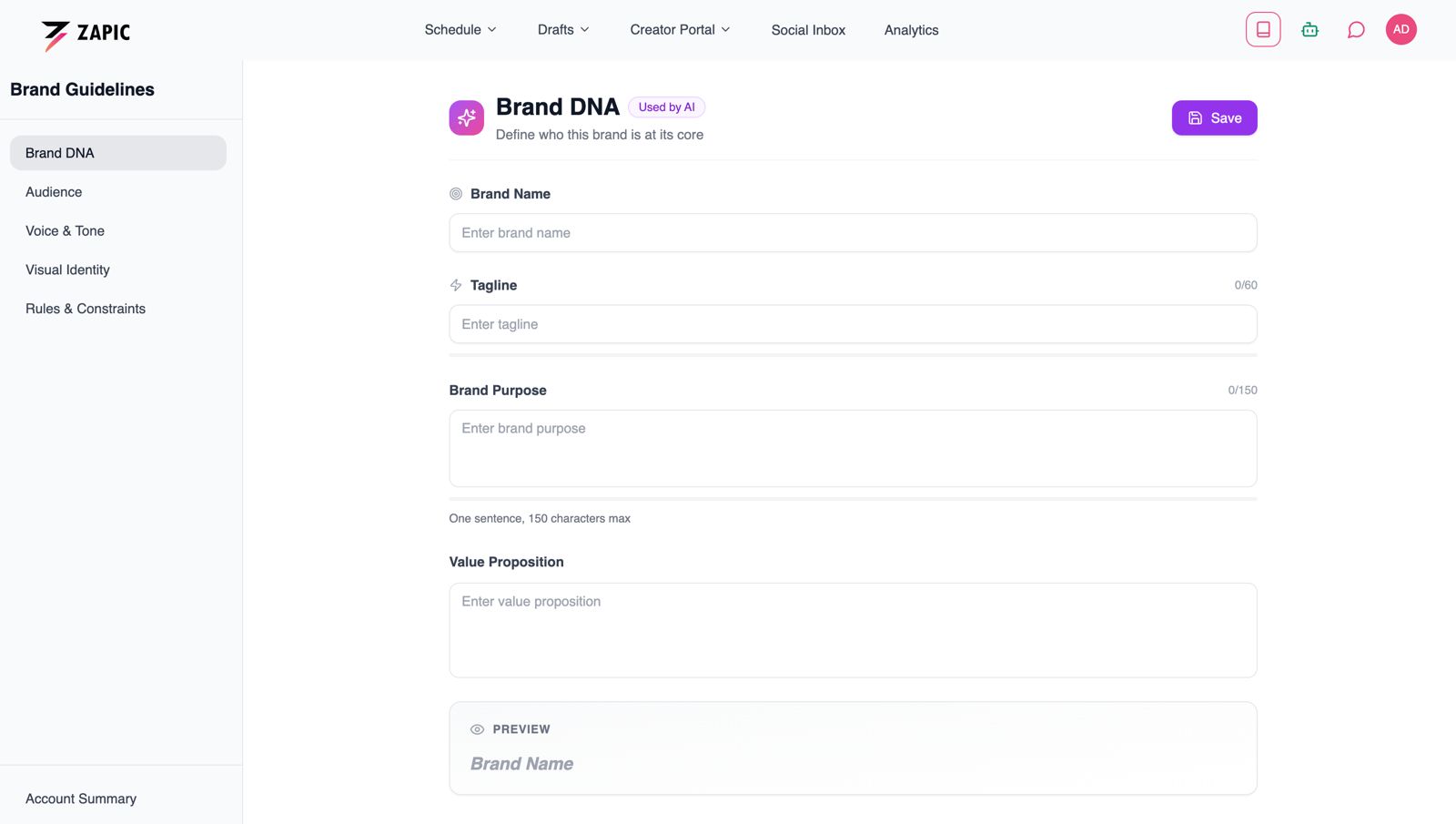Screen dimensions: 1456x824
Task: Click the floppy disk icon on Save button
Action: [1193, 117]
